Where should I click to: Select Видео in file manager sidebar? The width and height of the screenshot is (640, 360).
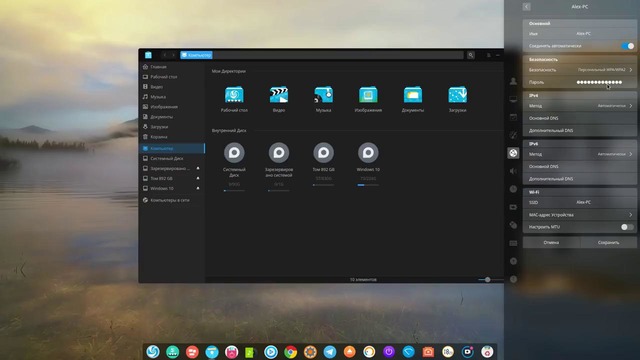172,87
